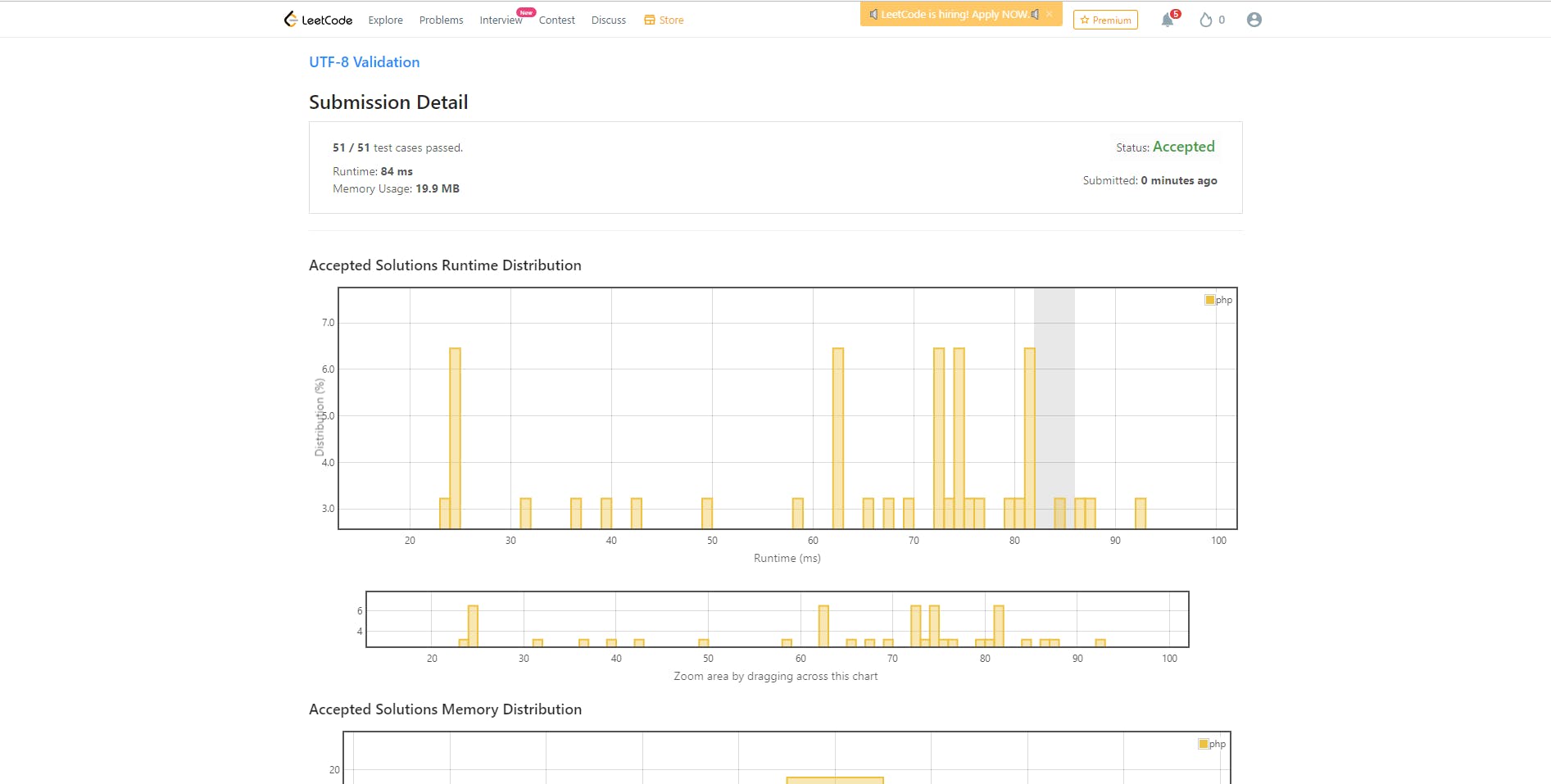Click the Accepted status text
The height and width of the screenshot is (784, 1551).
1183,147
